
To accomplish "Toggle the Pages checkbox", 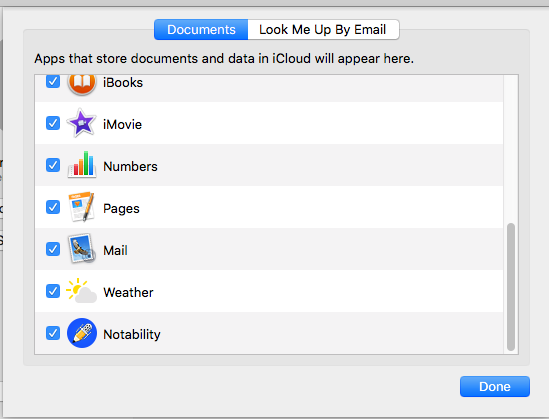I will [x=53, y=207].
